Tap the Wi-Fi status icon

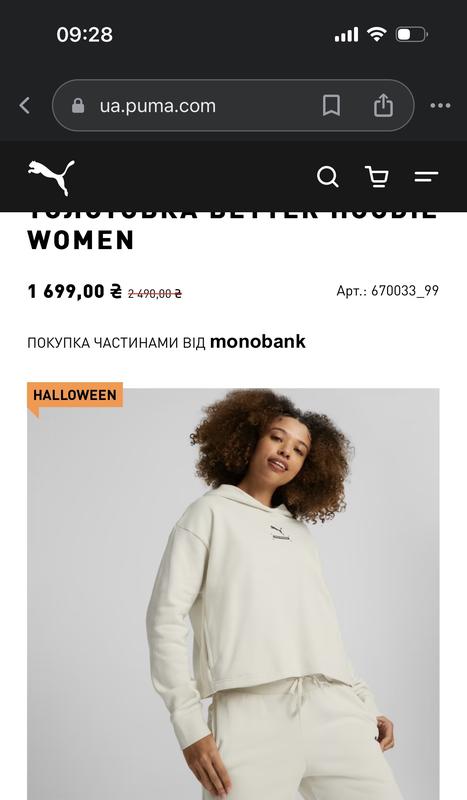[x=377, y=34]
